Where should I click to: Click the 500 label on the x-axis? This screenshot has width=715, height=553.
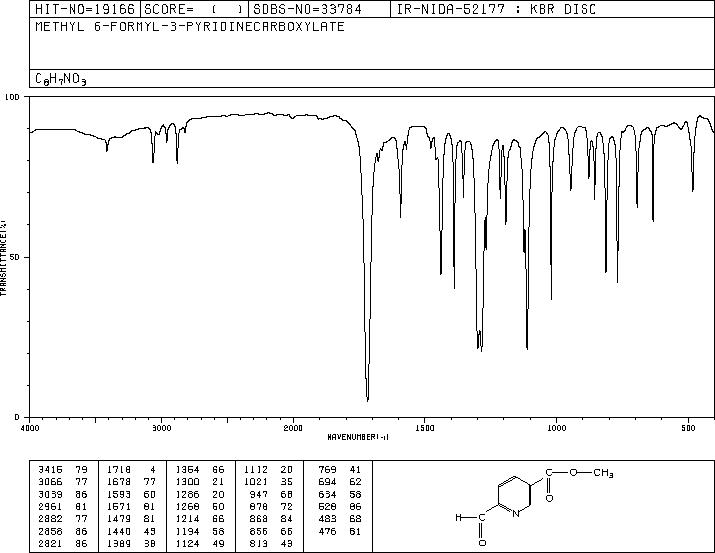coord(688,428)
